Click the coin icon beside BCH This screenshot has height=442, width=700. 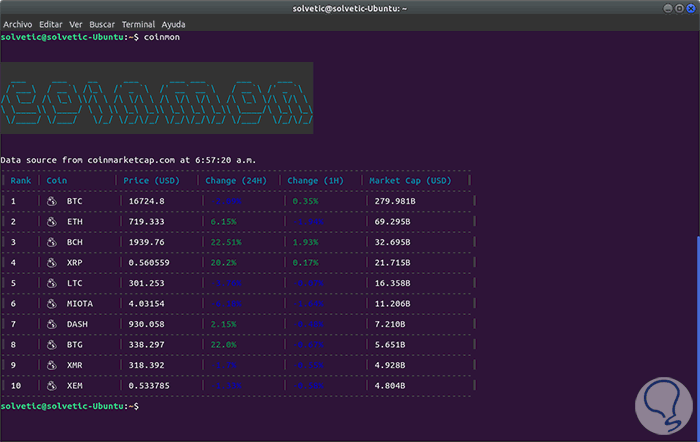pos(51,242)
